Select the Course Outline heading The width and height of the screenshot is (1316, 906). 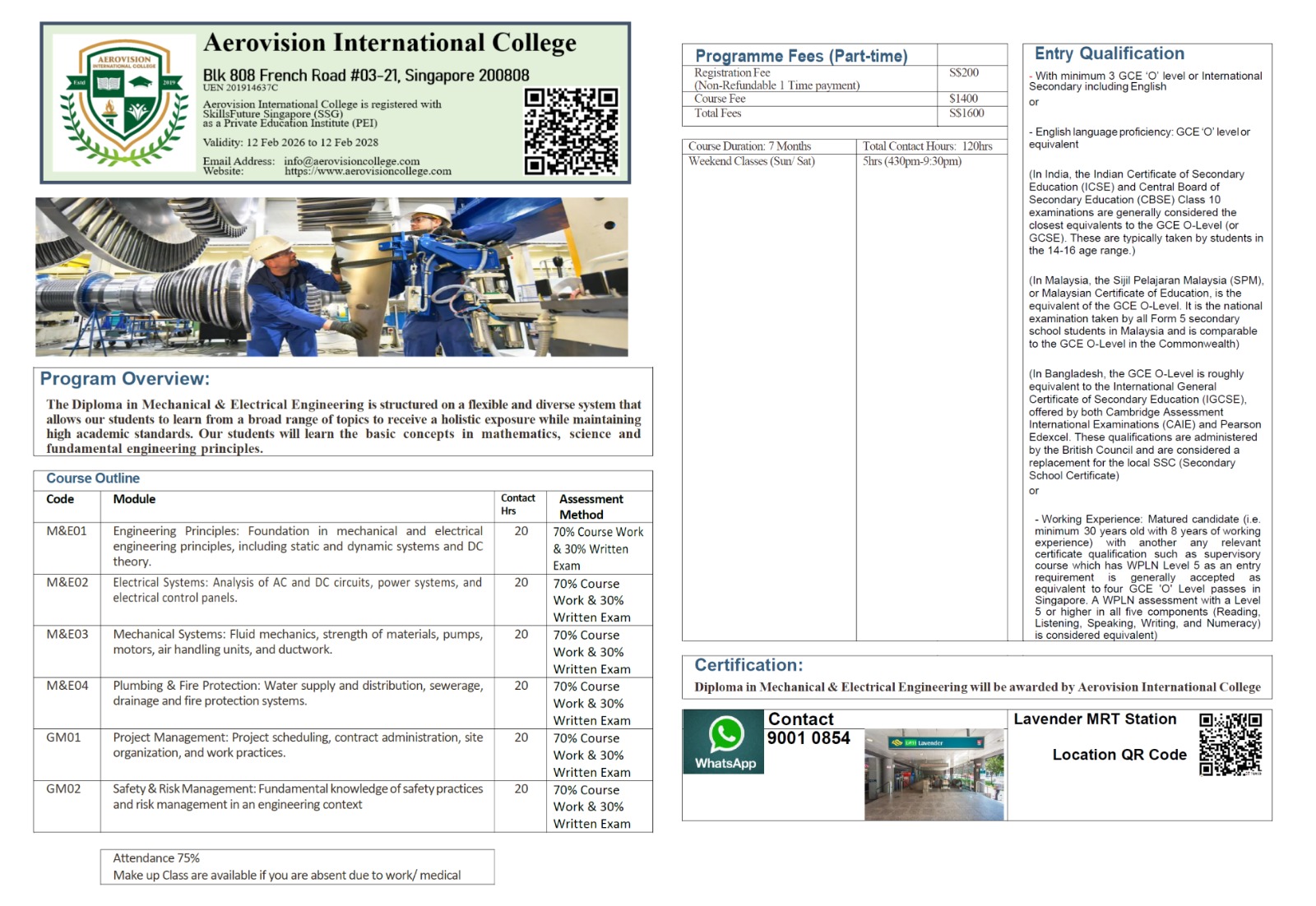[93, 478]
